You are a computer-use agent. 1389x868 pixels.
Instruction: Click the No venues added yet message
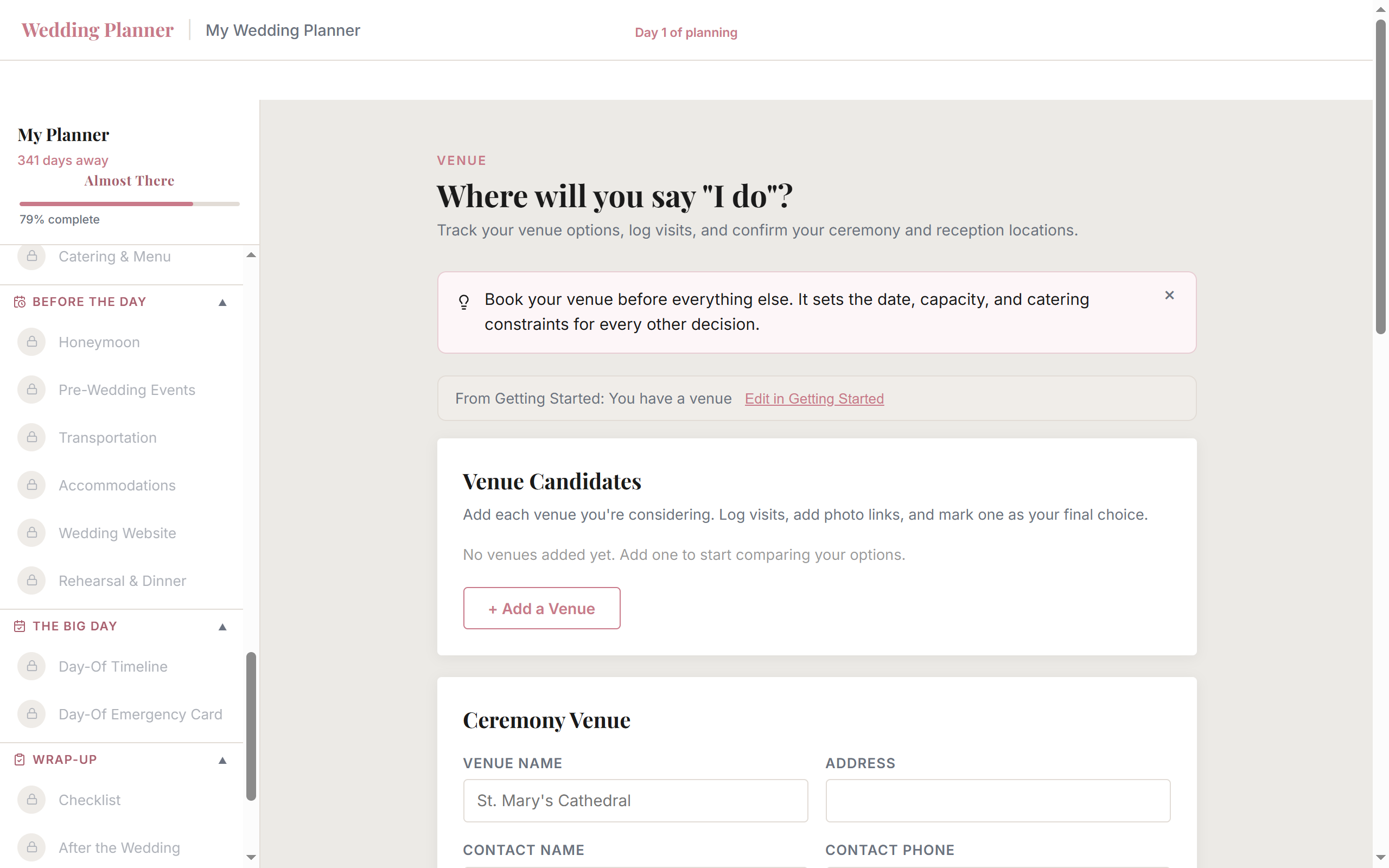(x=684, y=554)
